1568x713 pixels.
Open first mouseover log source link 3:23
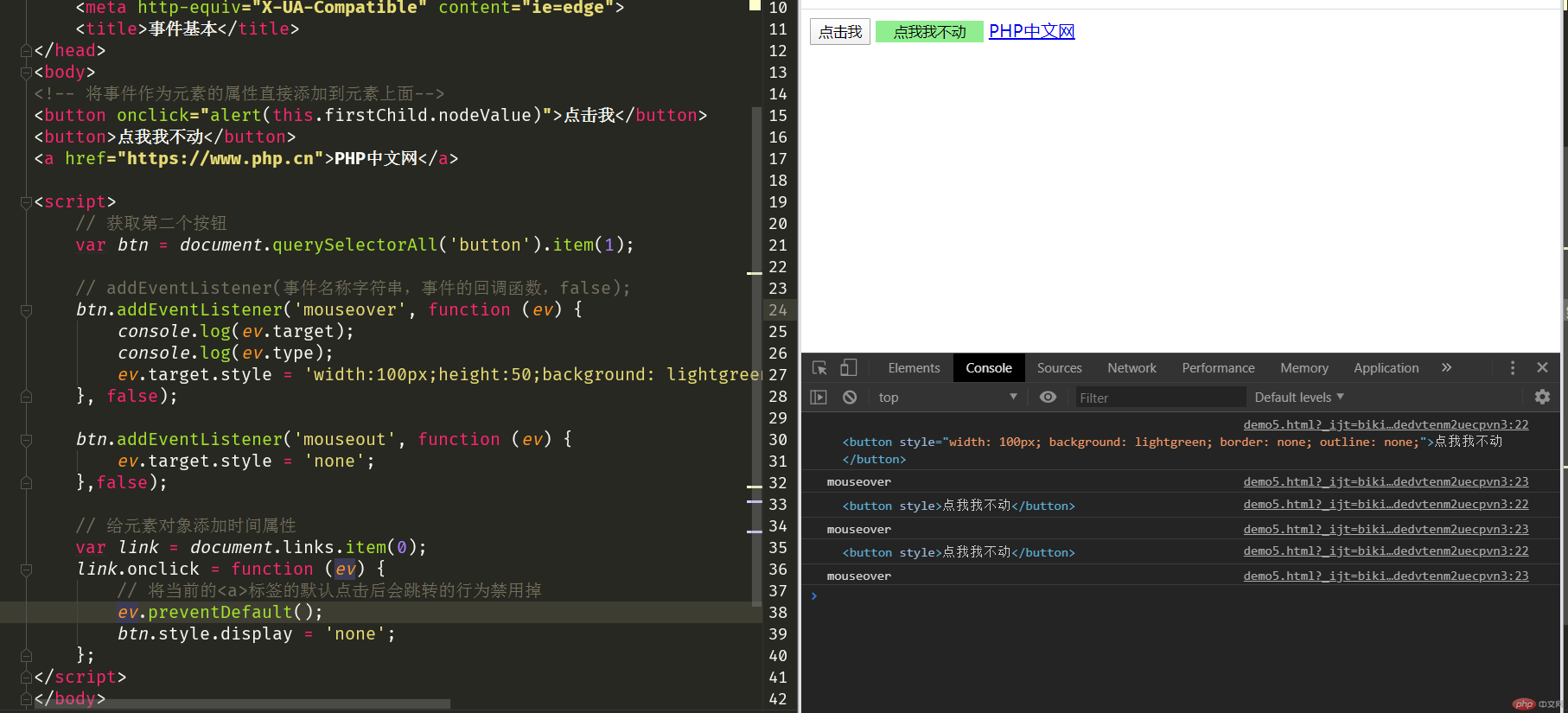pyautogui.click(x=1386, y=481)
